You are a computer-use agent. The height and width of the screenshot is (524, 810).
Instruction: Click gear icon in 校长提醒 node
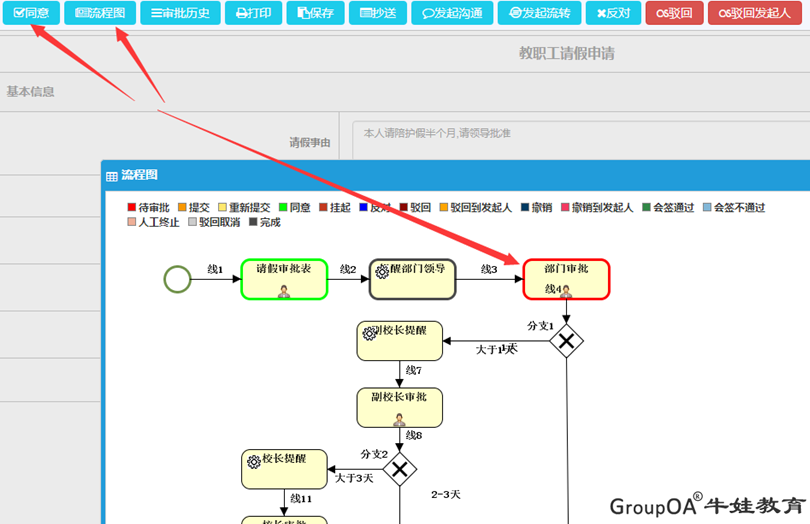point(254,461)
